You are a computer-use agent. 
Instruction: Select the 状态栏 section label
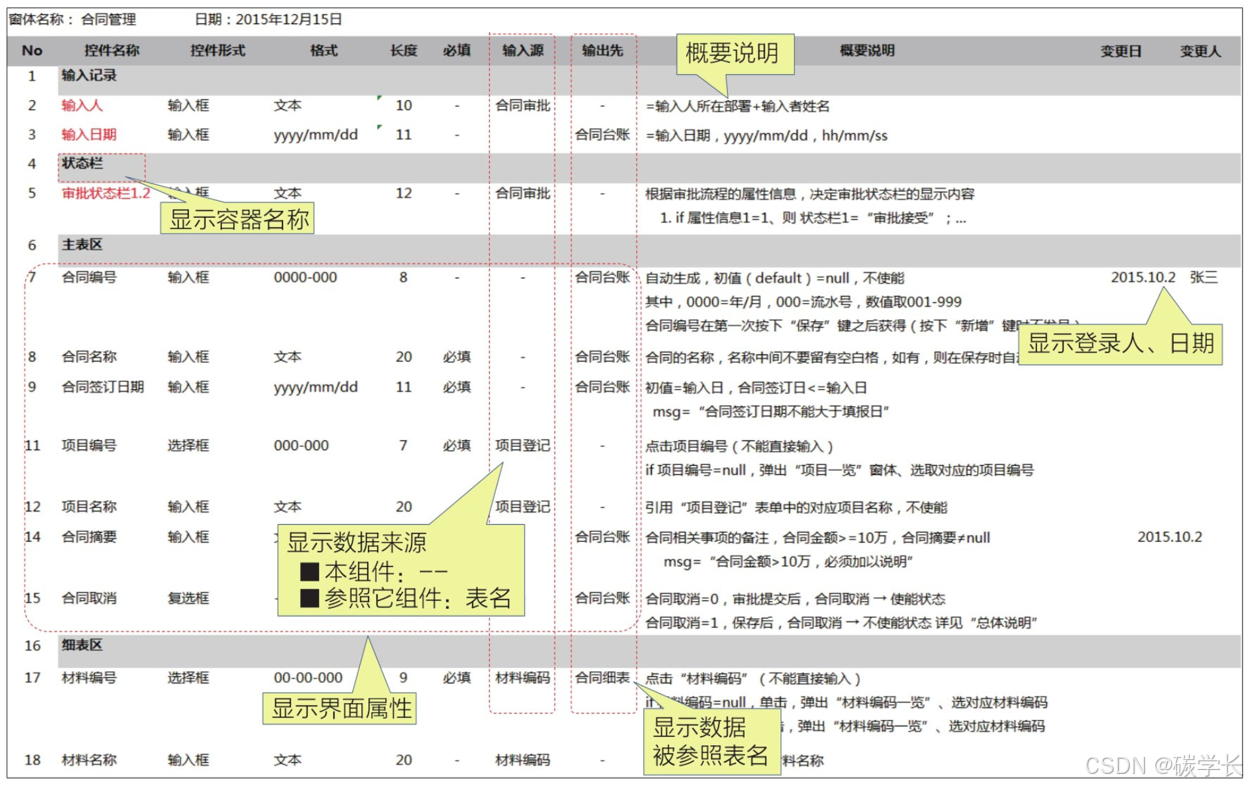pyautogui.click(x=82, y=162)
